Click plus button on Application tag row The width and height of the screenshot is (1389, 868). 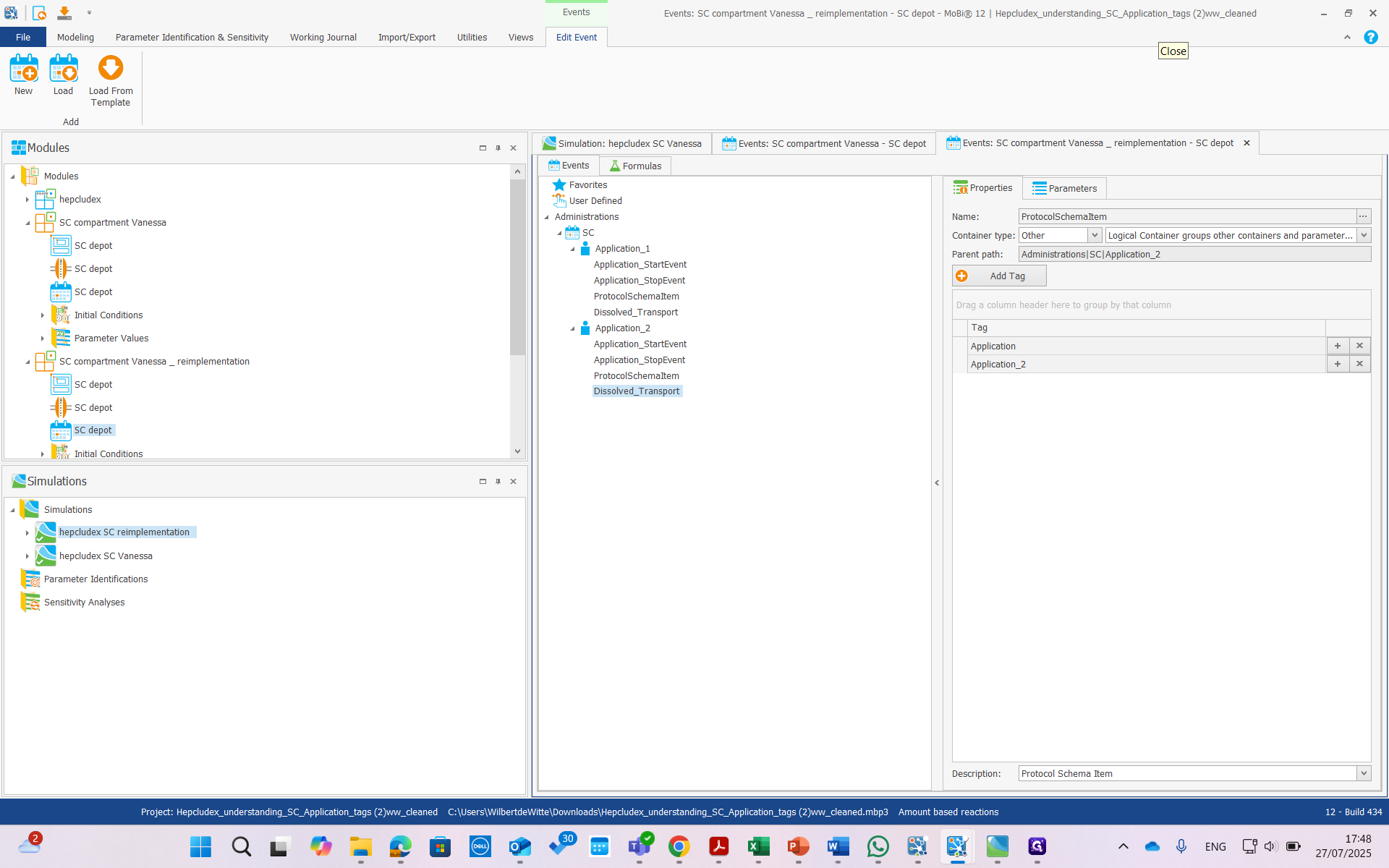[1337, 346]
